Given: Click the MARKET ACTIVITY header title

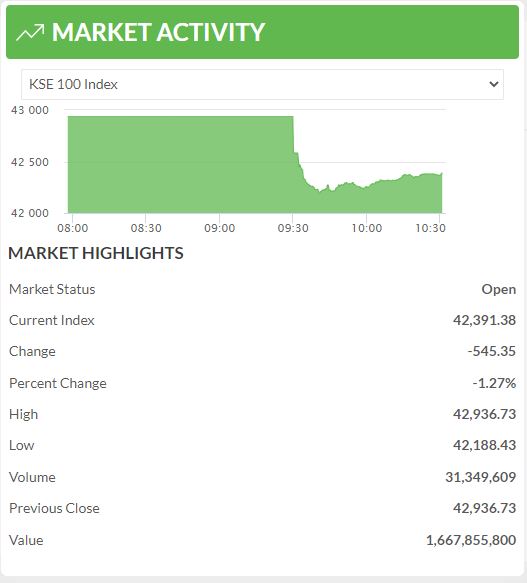Looking at the screenshot, I should point(158,32).
